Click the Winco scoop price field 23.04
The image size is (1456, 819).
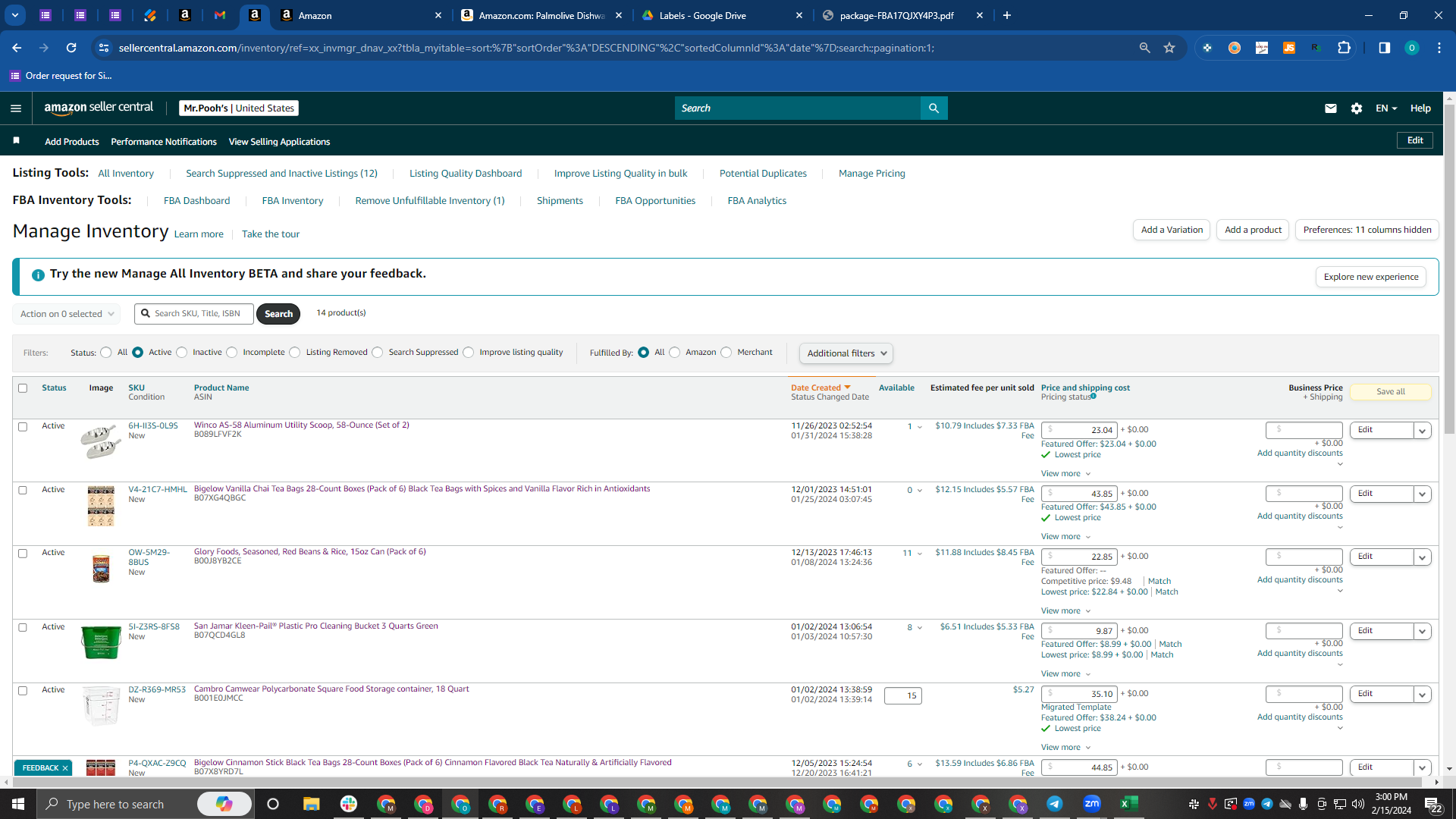point(1079,431)
